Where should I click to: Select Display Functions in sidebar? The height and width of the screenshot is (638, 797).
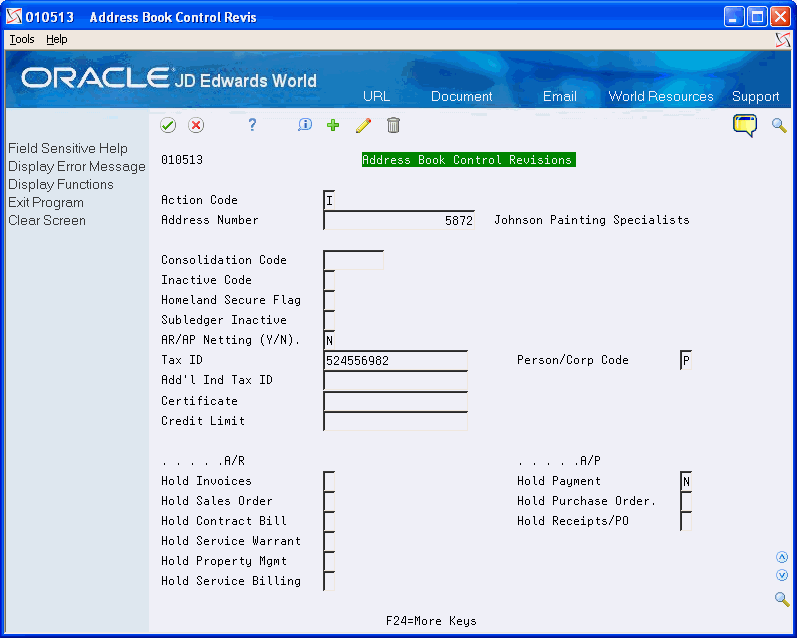tap(60, 185)
